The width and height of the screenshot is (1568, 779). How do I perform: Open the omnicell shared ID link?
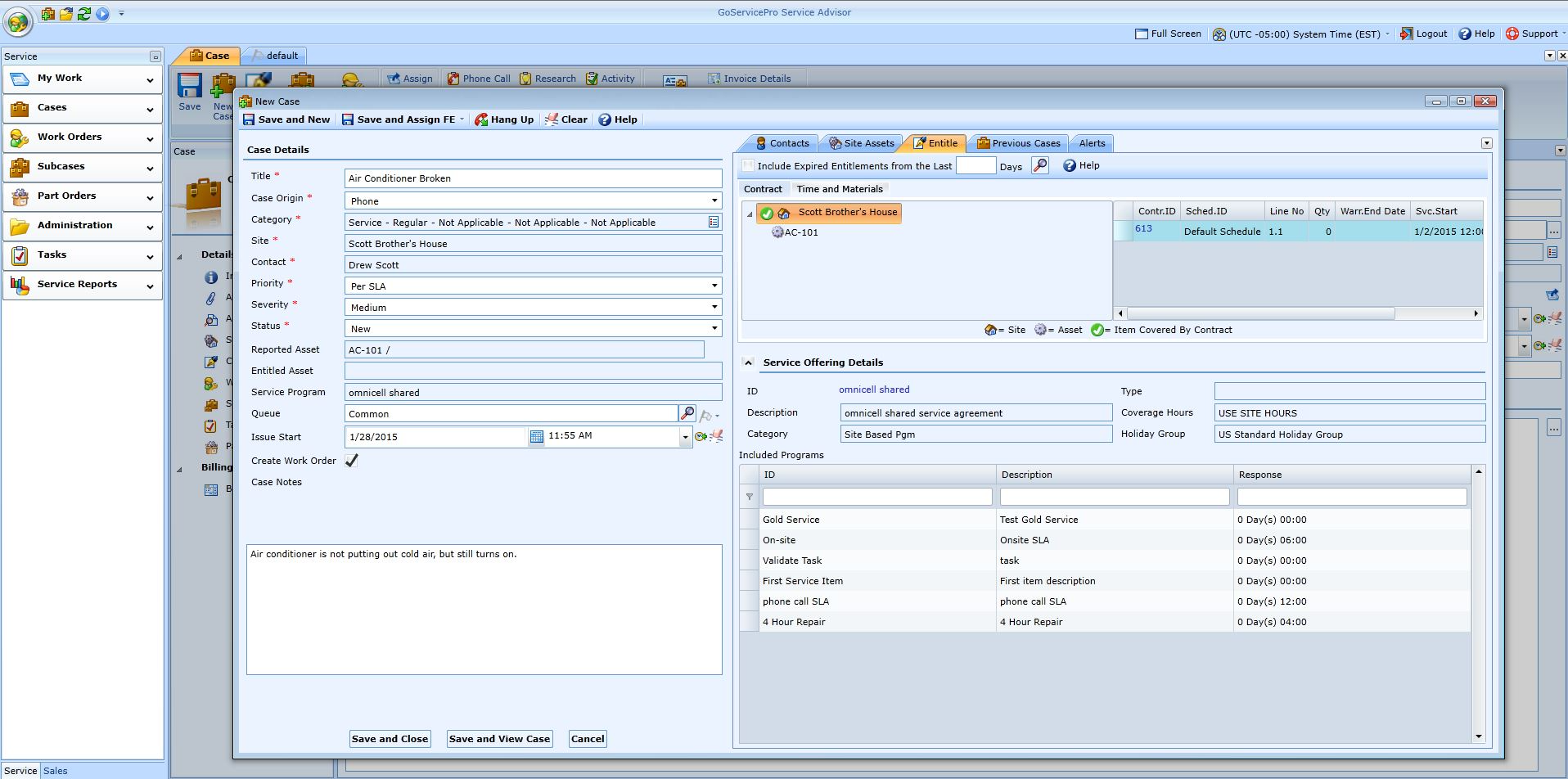pyautogui.click(x=874, y=389)
